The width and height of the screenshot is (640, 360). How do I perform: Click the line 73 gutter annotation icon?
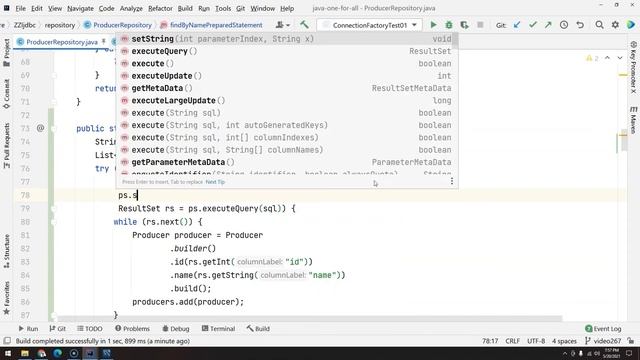click(x=40, y=128)
